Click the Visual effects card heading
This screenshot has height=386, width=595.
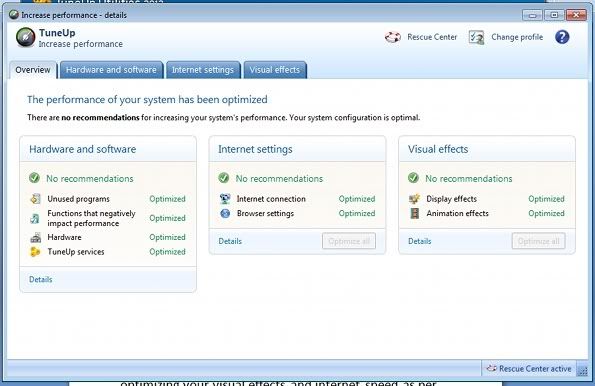438,149
